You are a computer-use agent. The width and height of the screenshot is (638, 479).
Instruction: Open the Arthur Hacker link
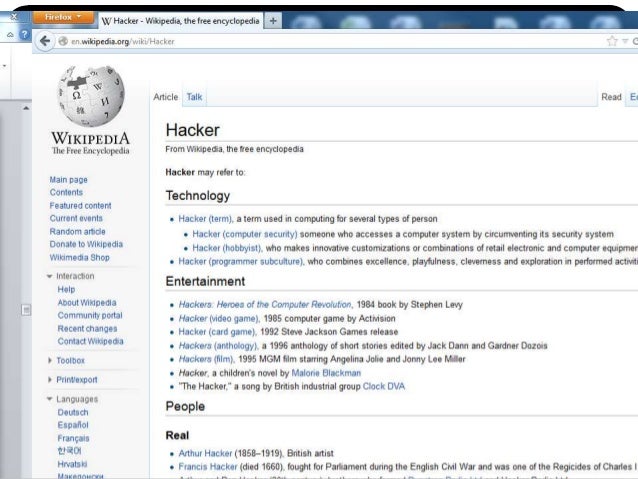[x=205, y=453]
